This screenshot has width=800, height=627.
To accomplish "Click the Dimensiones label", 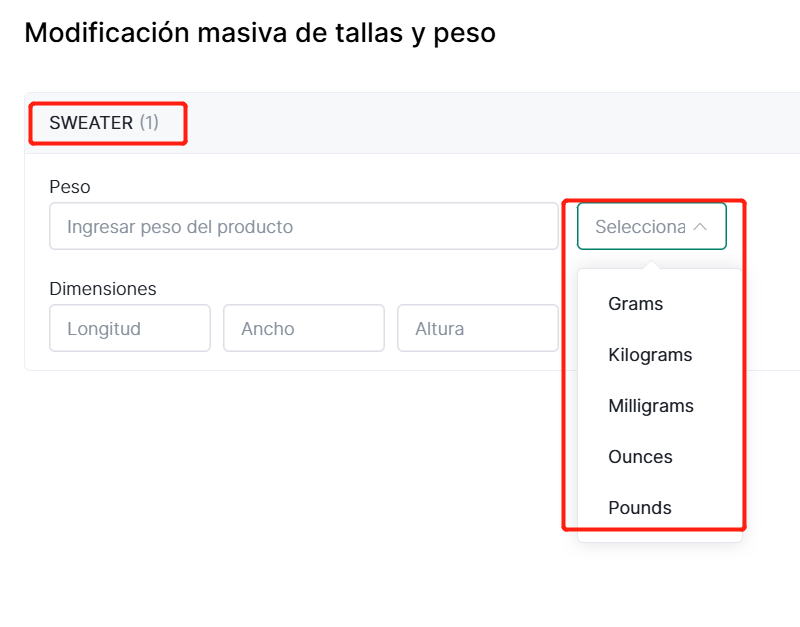I will coord(103,289).
